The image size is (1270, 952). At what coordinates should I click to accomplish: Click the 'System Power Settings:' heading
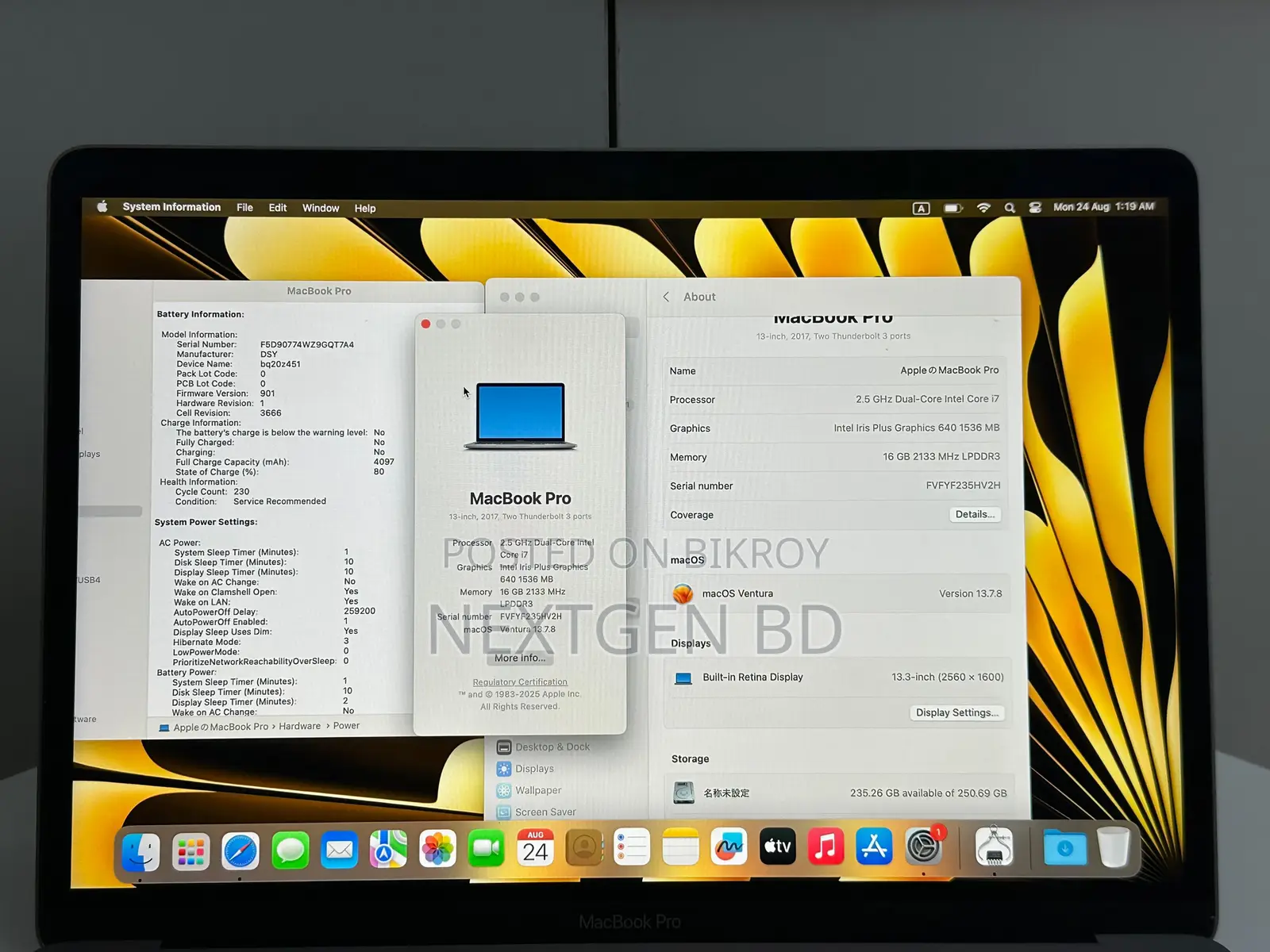click(x=206, y=522)
